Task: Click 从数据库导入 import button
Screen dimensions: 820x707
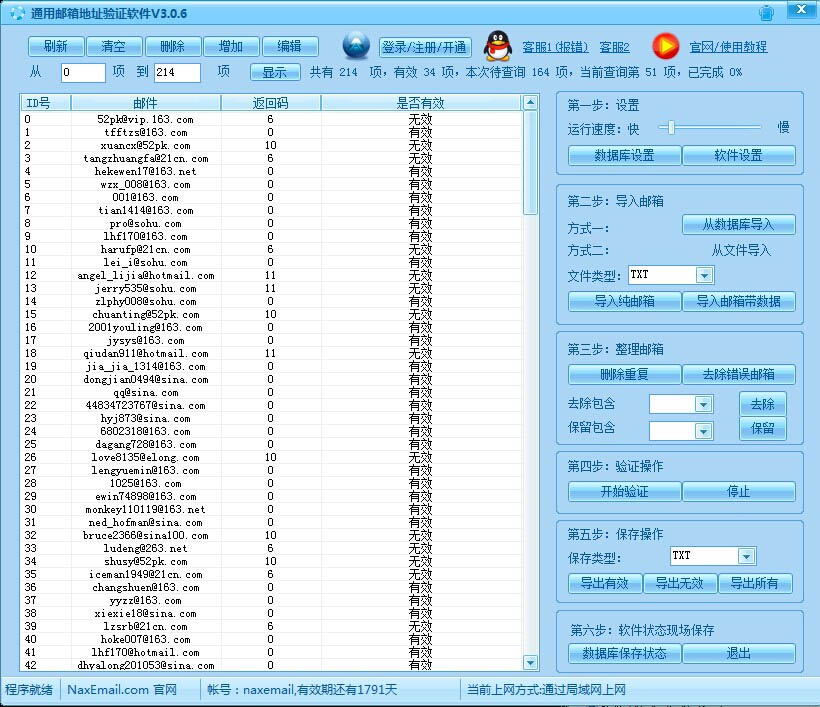Action: (738, 224)
